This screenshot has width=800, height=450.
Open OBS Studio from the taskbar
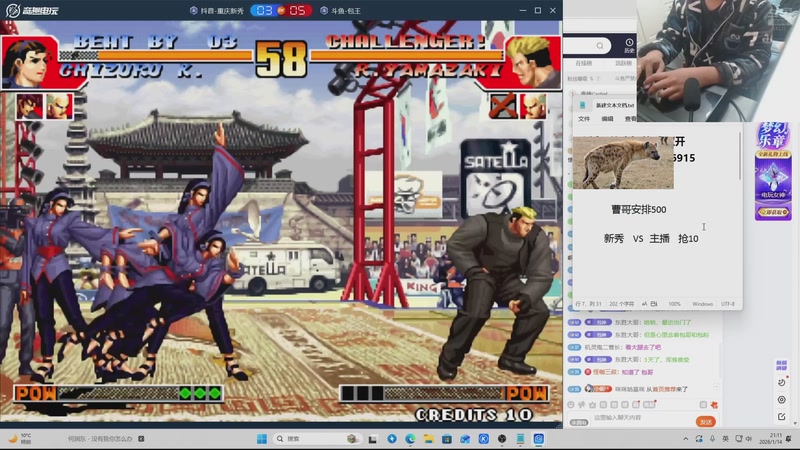tap(502, 439)
